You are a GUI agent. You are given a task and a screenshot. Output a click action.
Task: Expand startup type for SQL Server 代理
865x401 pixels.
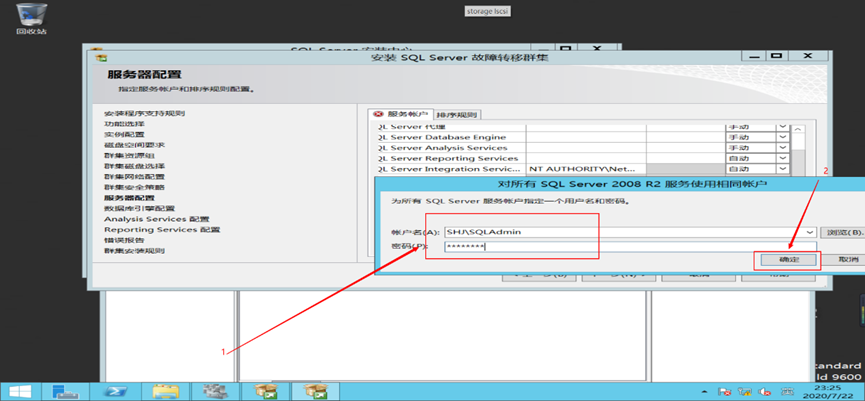point(783,127)
